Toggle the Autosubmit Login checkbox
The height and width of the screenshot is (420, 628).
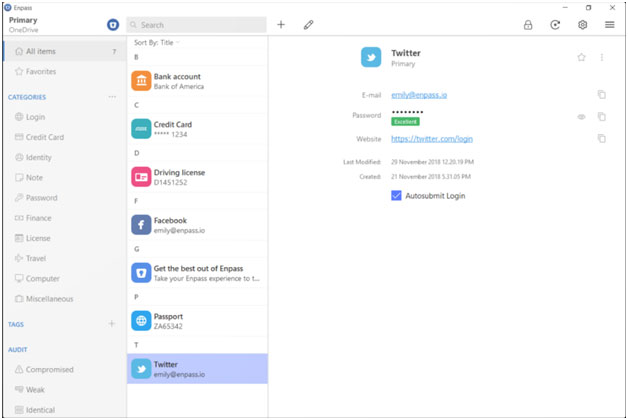click(396, 196)
